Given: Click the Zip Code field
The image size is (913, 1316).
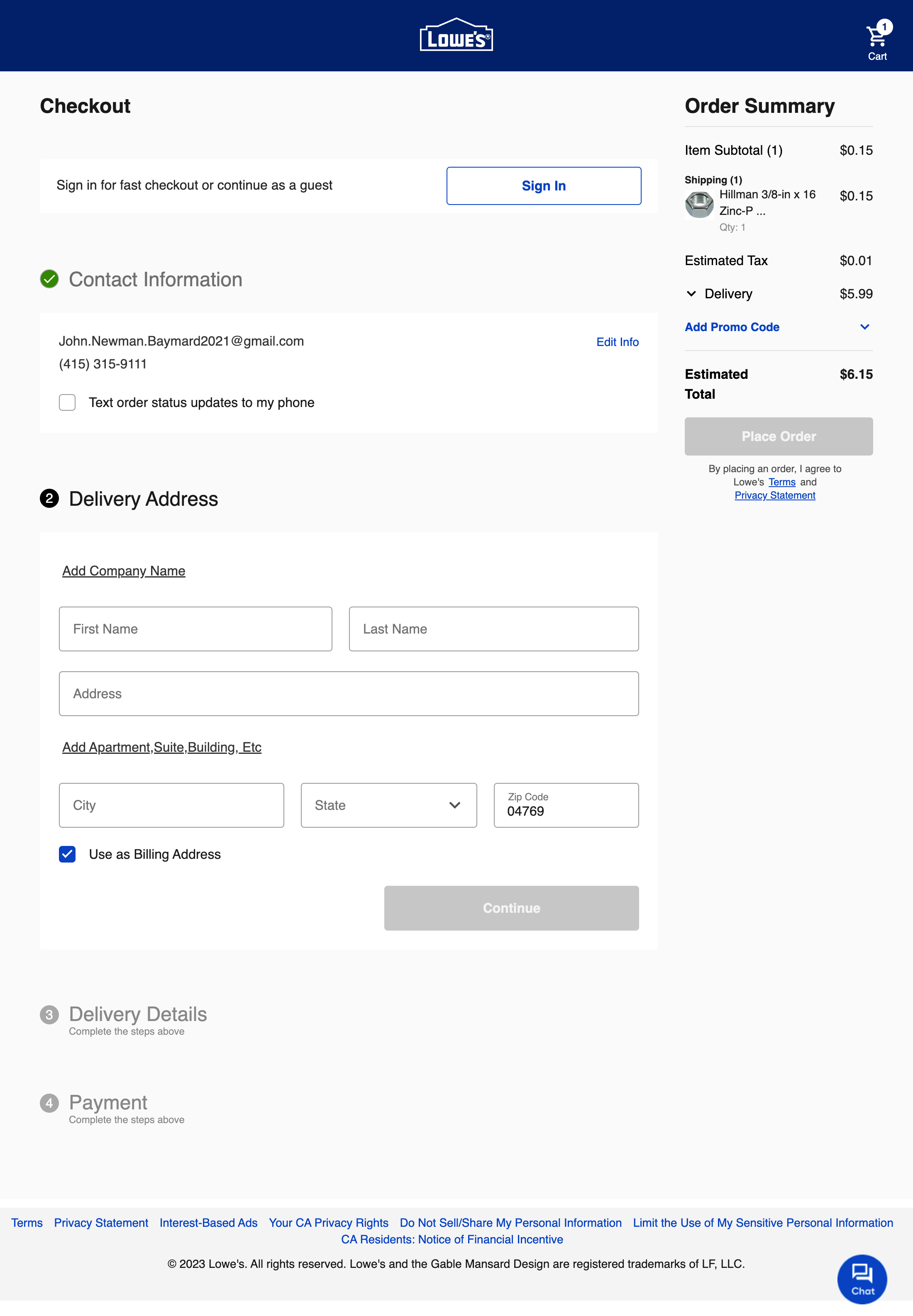Looking at the screenshot, I should pyautogui.click(x=566, y=805).
